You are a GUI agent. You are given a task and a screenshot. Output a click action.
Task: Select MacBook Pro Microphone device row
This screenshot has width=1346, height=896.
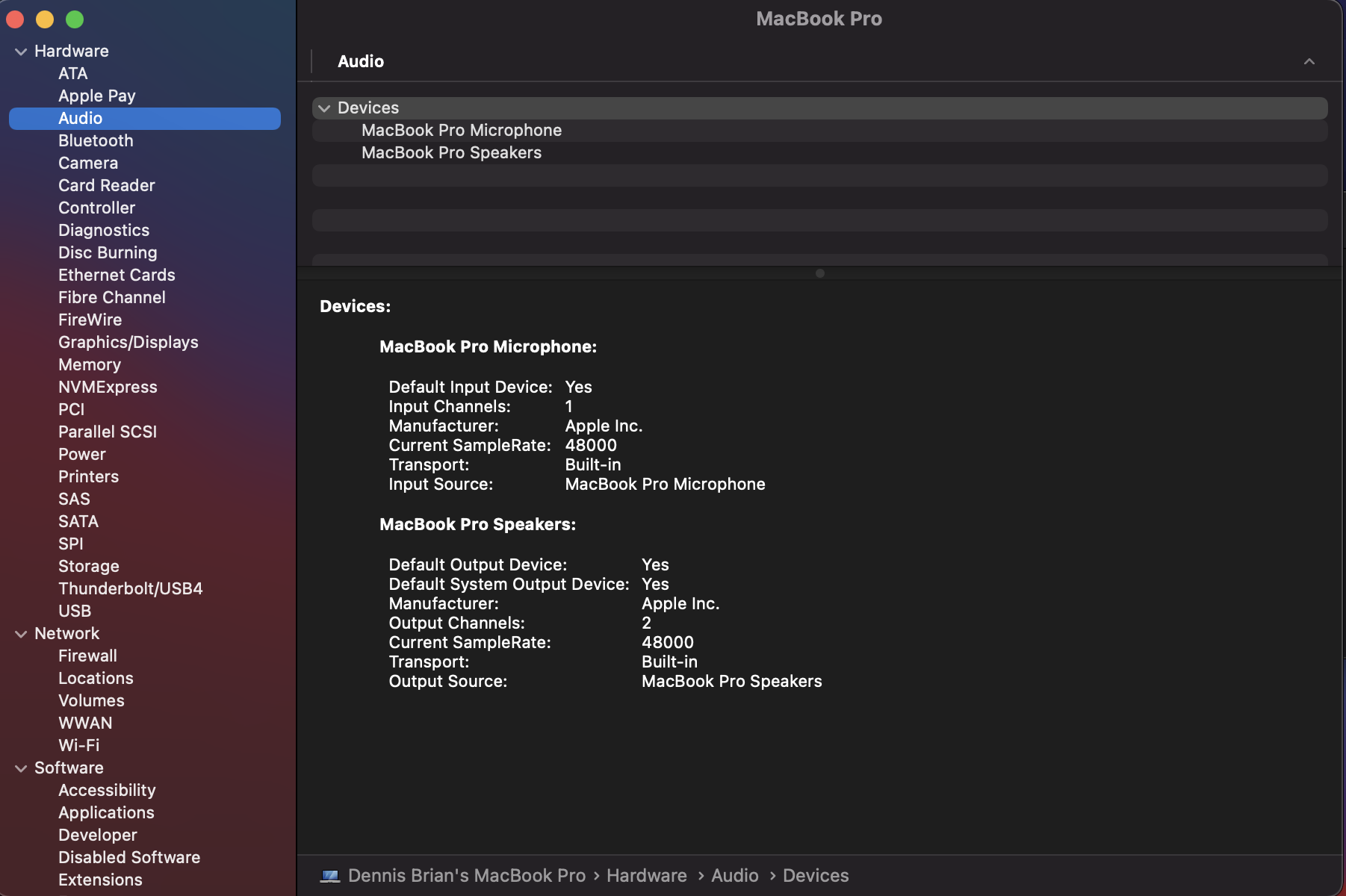[819, 131]
